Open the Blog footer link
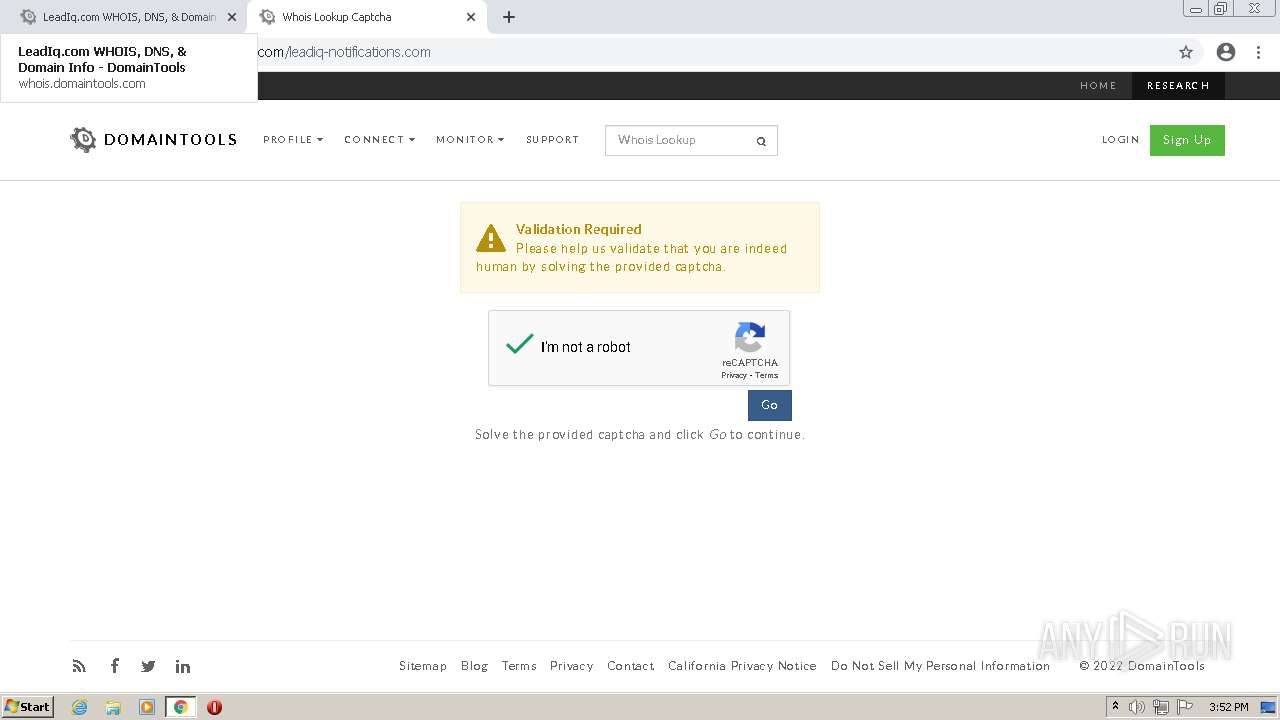Screen dimensions: 1280x720 tap(474, 666)
